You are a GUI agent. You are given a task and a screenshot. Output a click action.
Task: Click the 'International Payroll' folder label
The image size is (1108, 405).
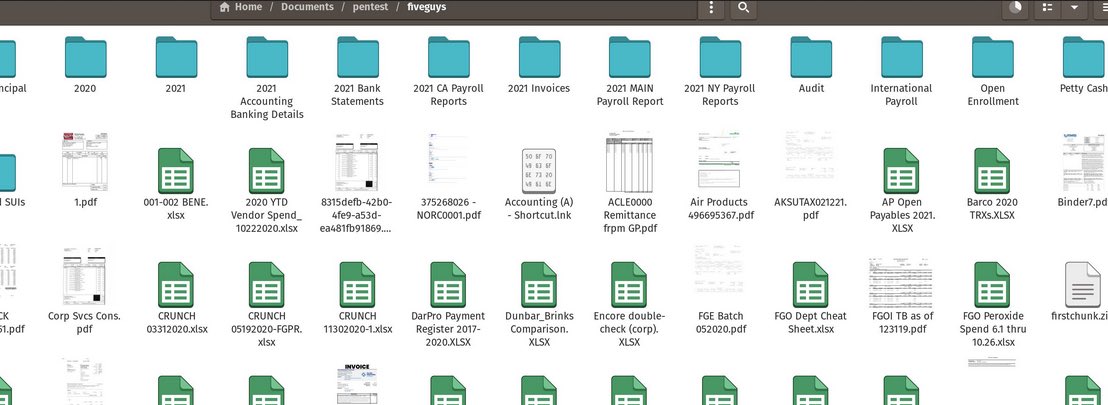(x=902, y=95)
